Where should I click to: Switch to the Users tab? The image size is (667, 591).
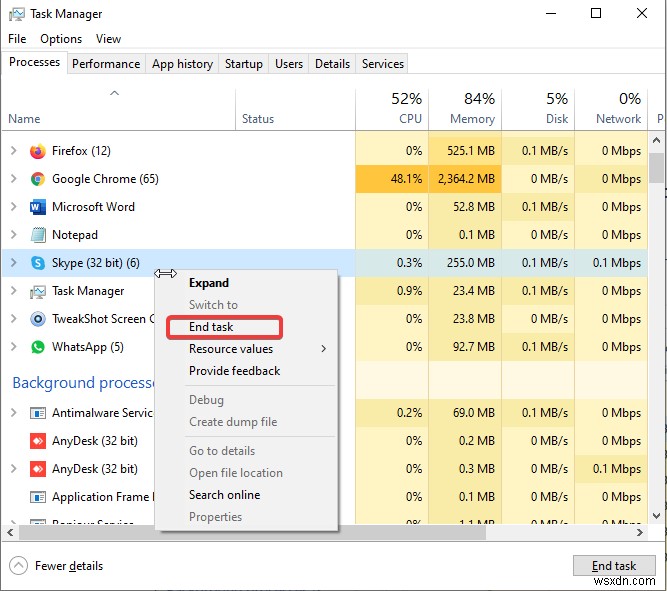pos(289,64)
